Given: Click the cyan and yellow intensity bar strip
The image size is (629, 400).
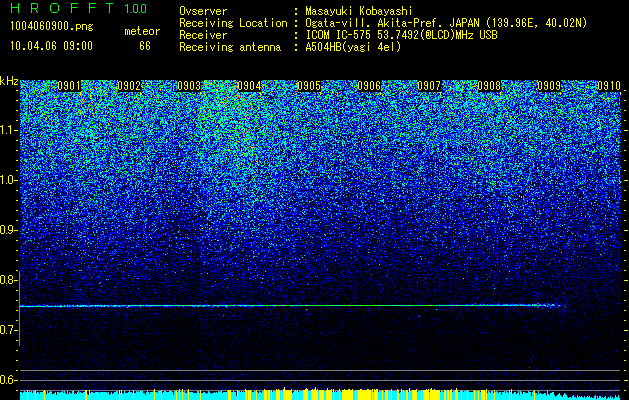Looking at the screenshot, I should pos(320,394).
